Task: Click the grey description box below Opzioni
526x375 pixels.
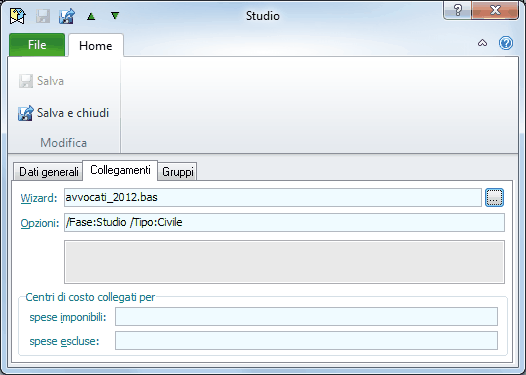Action: point(284,262)
